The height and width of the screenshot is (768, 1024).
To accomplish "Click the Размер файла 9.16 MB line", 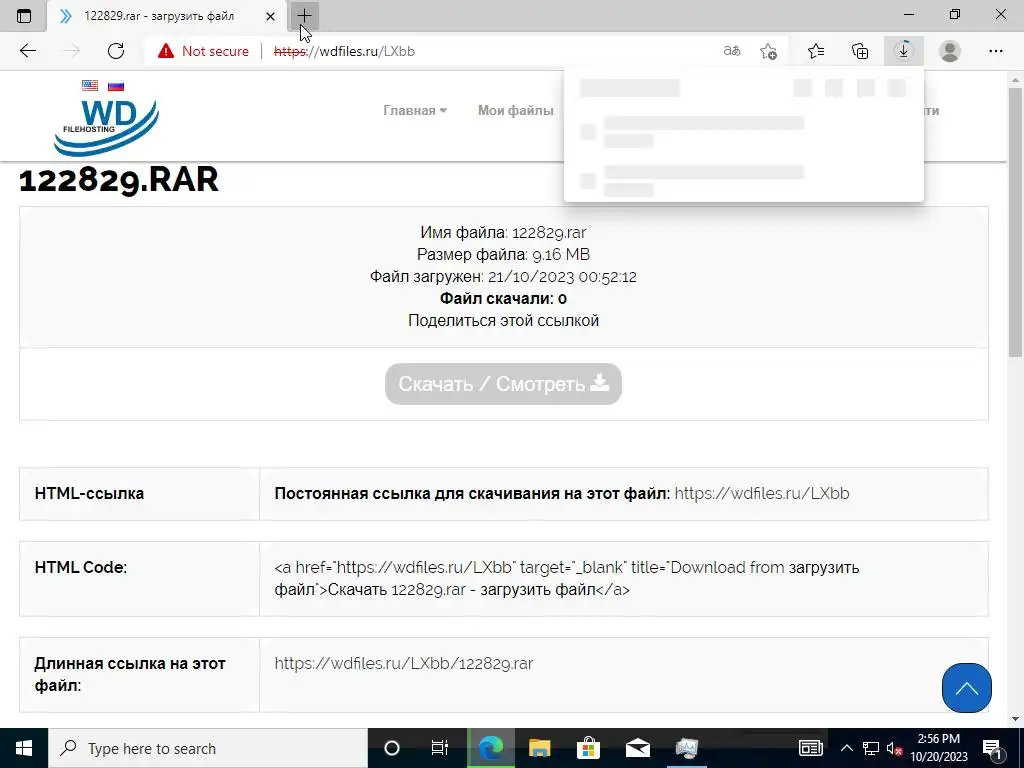I will point(504,255).
